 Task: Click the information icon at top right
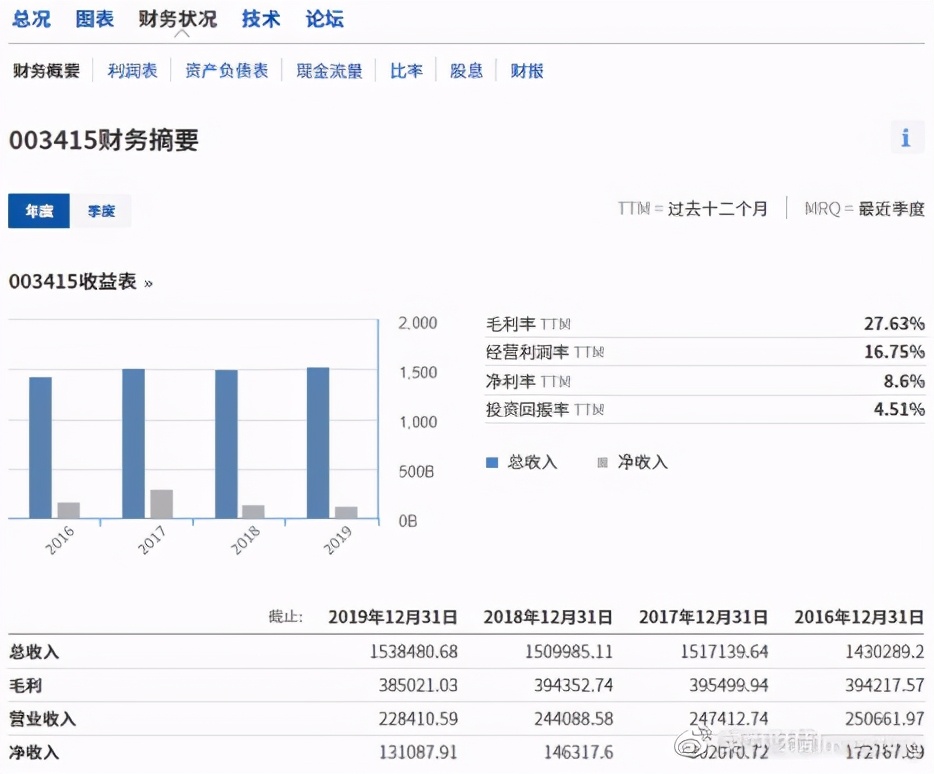[907, 137]
